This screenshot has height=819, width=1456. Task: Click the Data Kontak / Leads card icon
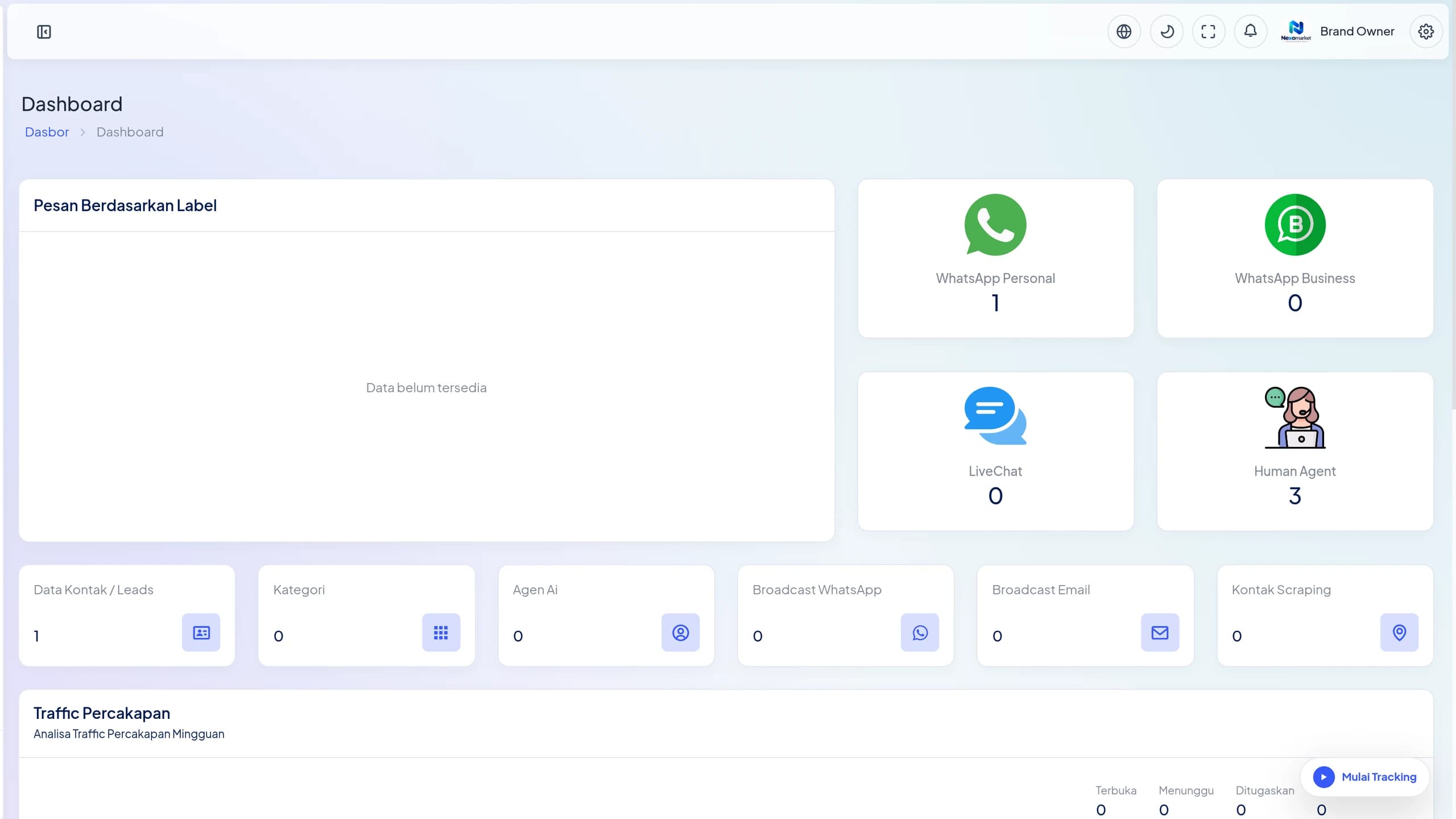[x=201, y=632]
